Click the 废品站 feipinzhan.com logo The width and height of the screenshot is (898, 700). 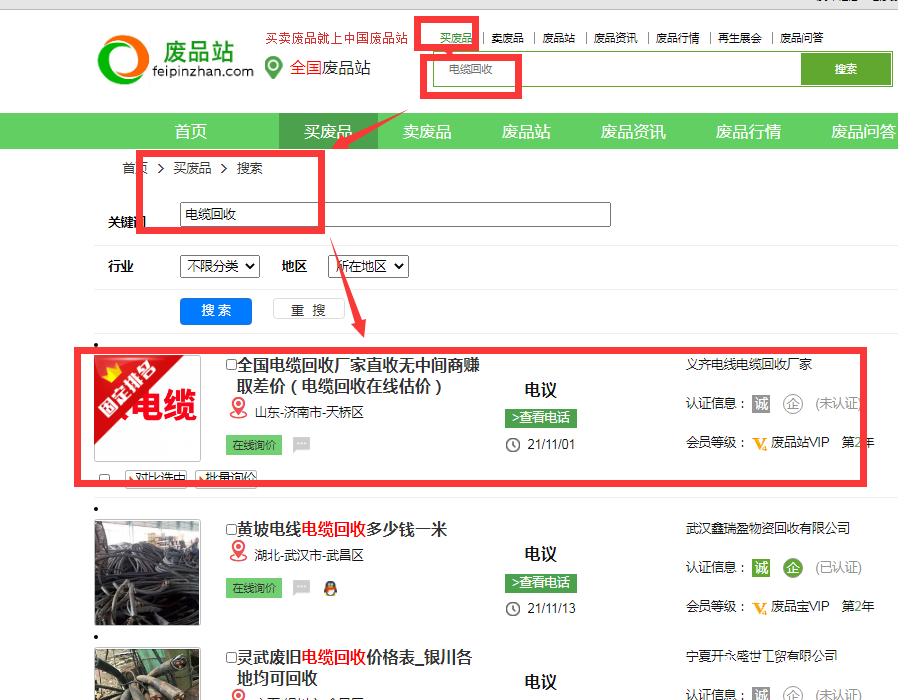(176, 60)
